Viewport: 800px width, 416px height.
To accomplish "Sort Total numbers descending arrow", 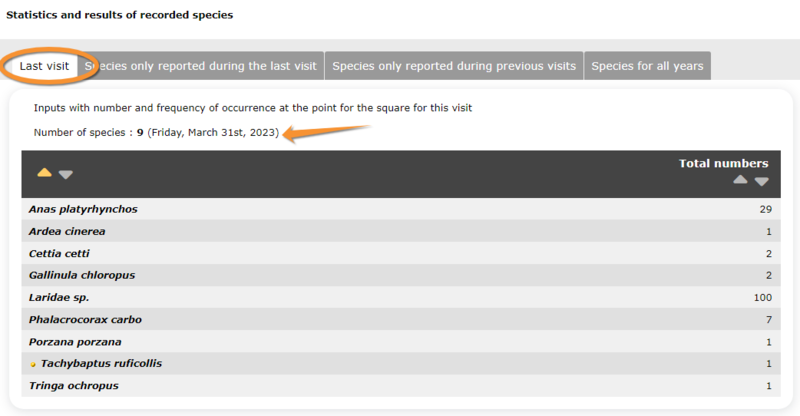I will [x=761, y=182].
